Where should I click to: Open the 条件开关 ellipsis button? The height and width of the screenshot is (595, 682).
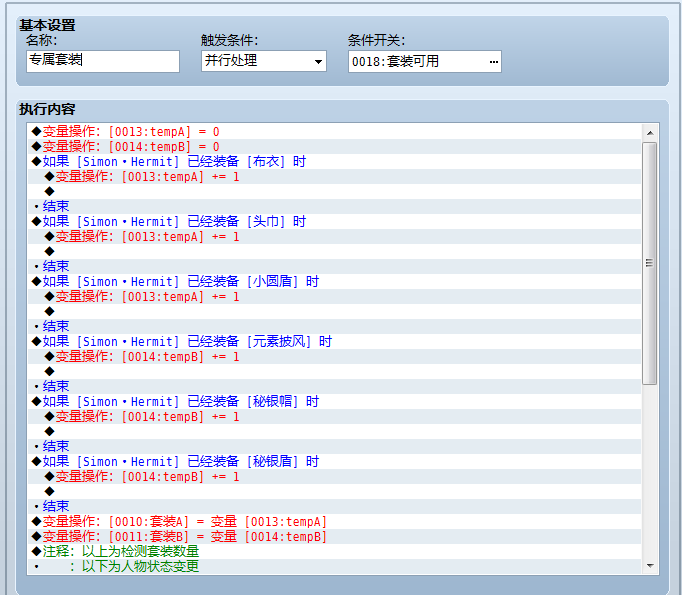(x=493, y=62)
